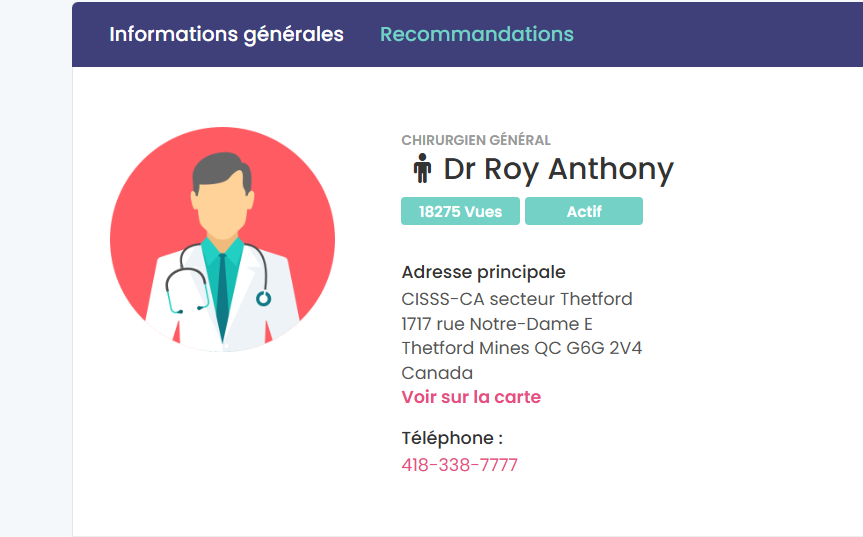Image resolution: width=863 pixels, height=537 pixels.
Task: Switch to the Recommandations tab
Action: [x=476, y=34]
